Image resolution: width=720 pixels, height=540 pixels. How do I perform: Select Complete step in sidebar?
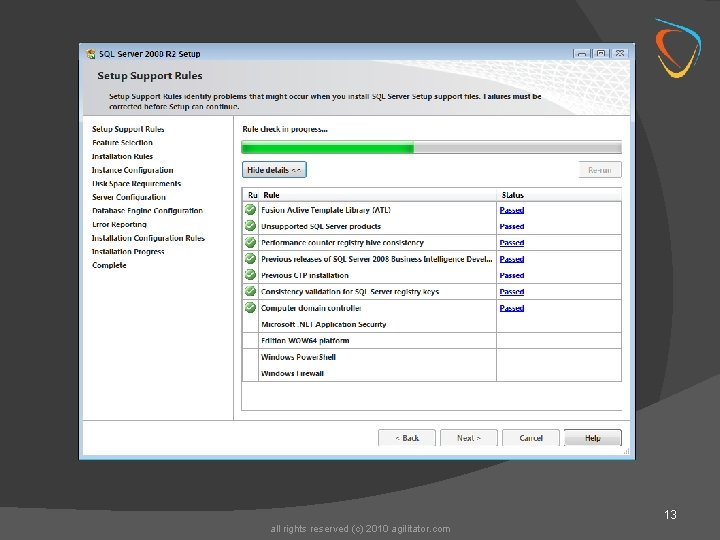tap(109, 265)
